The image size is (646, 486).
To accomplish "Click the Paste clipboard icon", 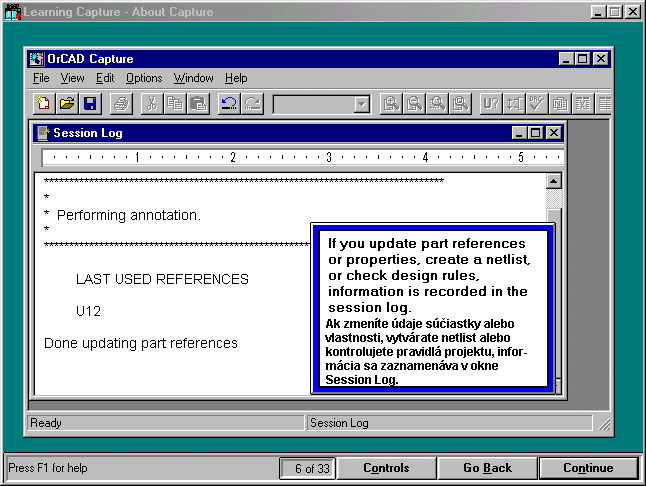I will 198,103.
